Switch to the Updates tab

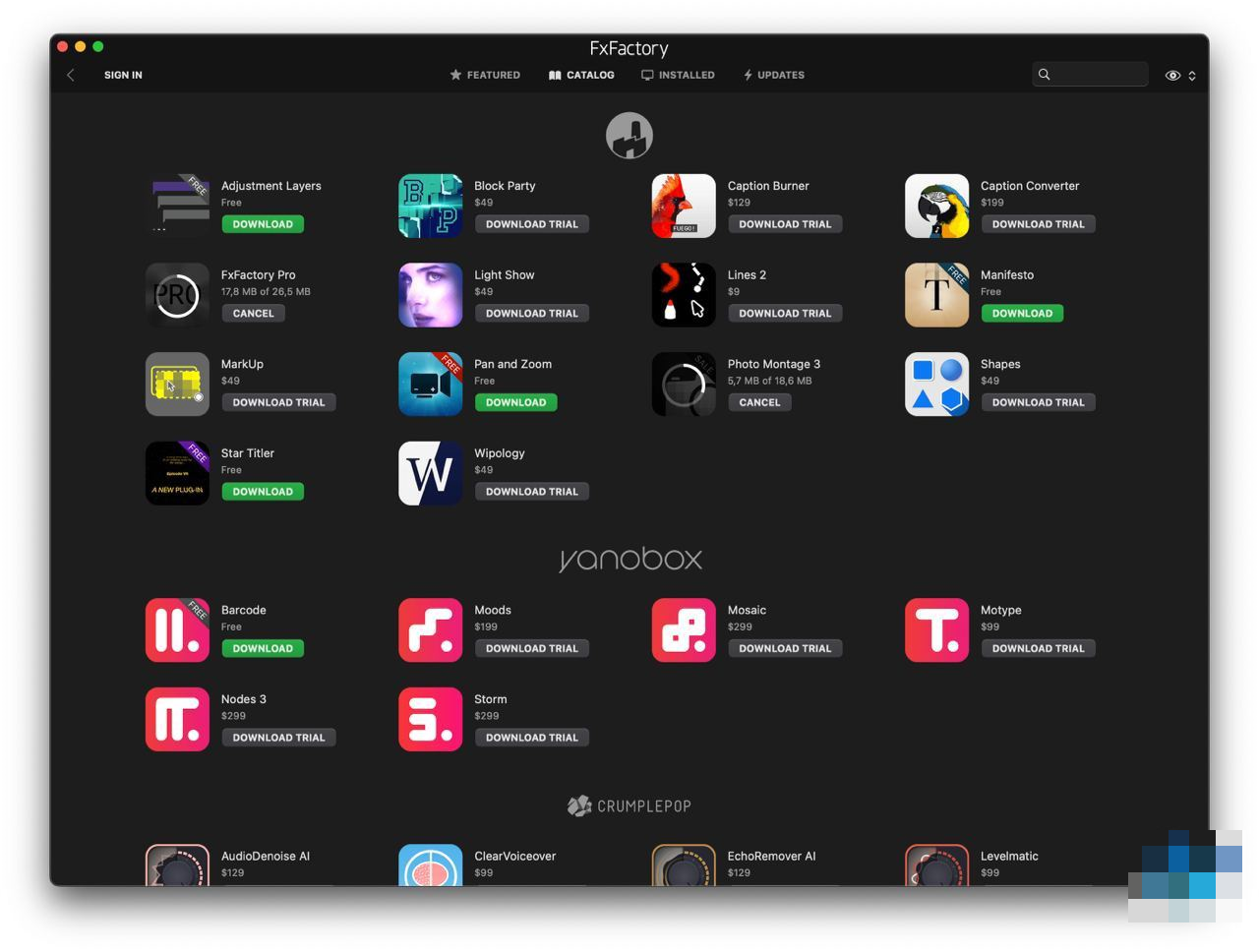[774, 75]
